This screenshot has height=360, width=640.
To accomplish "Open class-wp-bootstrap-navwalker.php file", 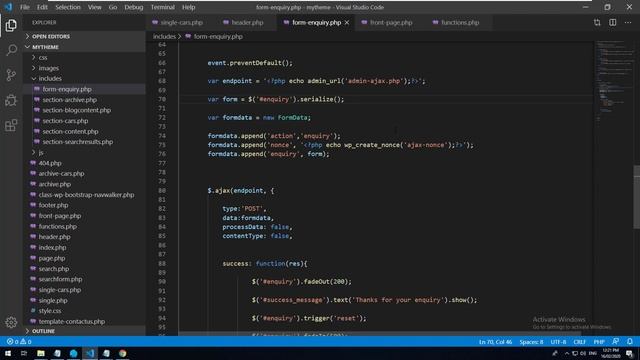I will [86, 195].
